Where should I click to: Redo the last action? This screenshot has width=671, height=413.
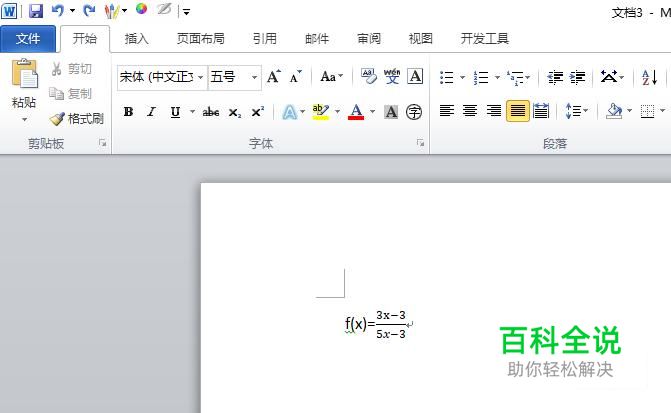pyautogui.click(x=89, y=11)
